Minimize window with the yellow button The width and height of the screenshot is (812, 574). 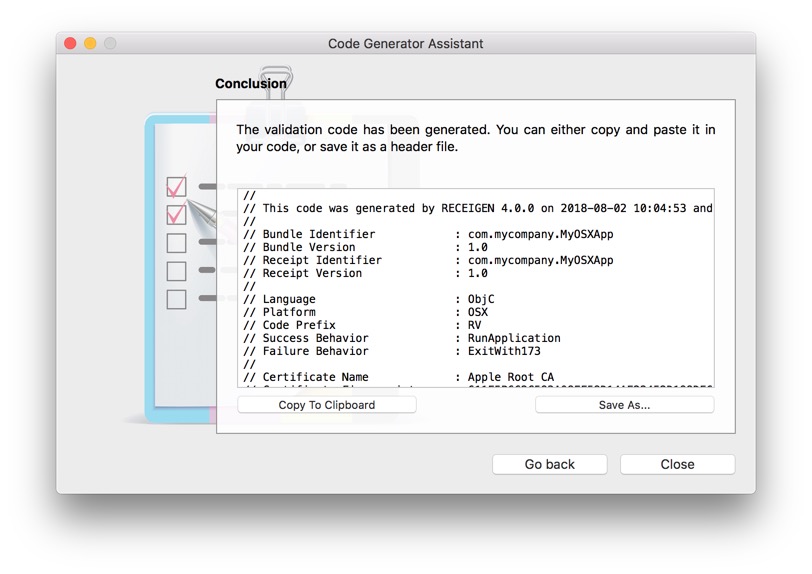(x=90, y=44)
